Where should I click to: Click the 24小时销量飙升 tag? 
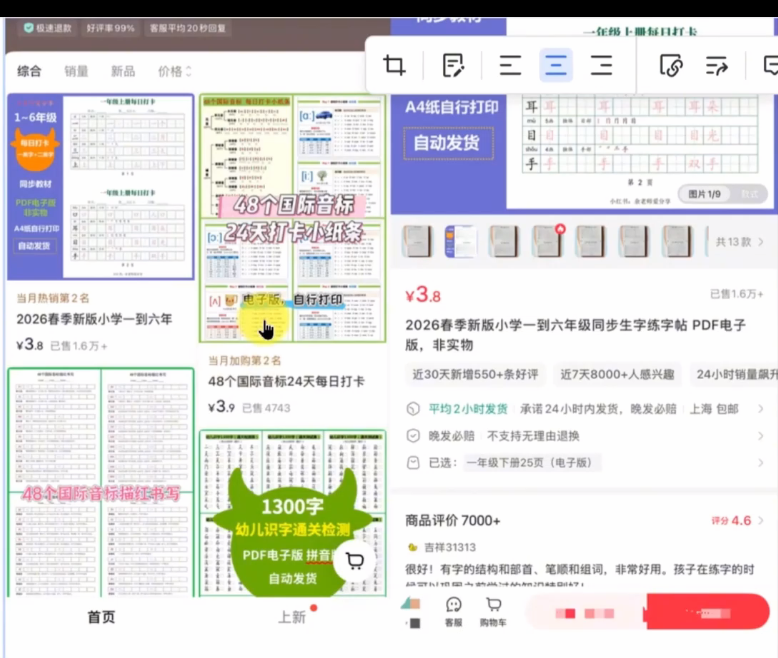click(x=735, y=375)
